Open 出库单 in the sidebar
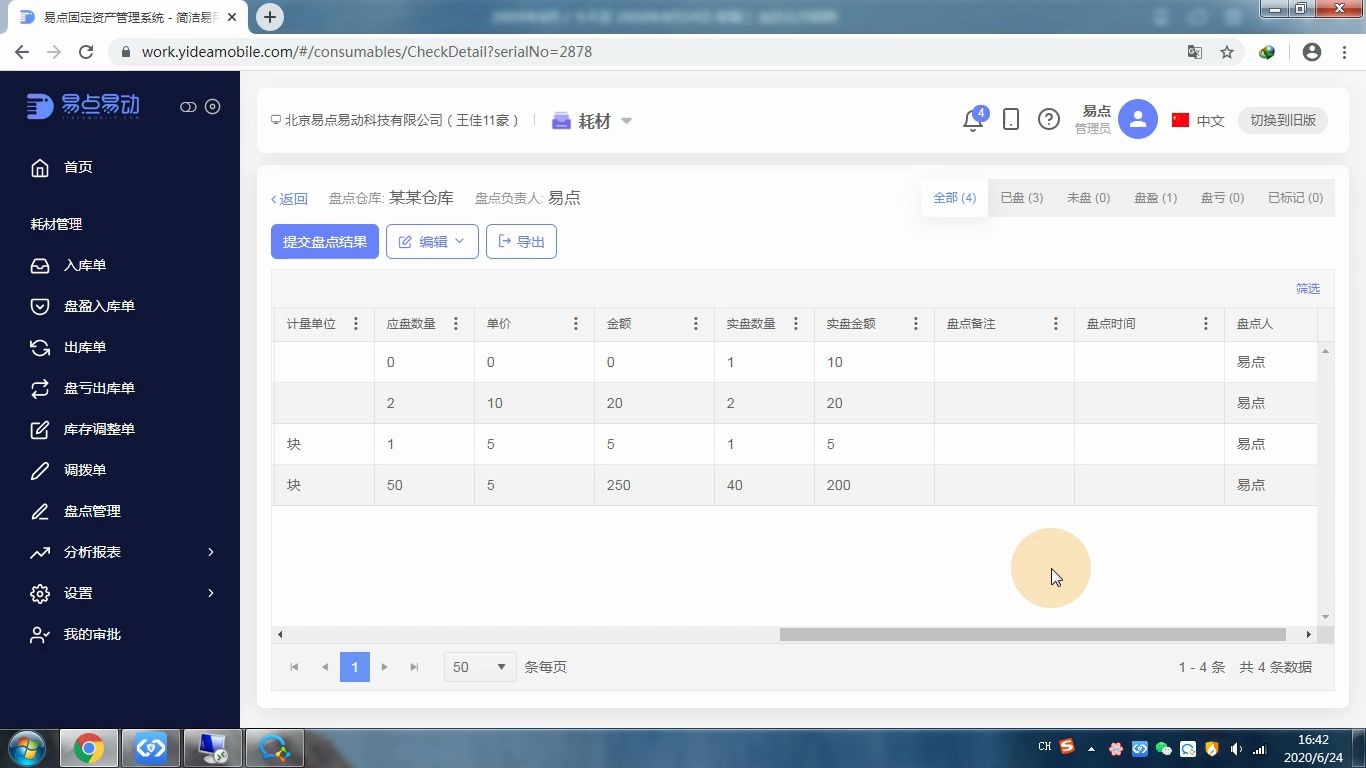1366x768 pixels. [x=85, y=347]
